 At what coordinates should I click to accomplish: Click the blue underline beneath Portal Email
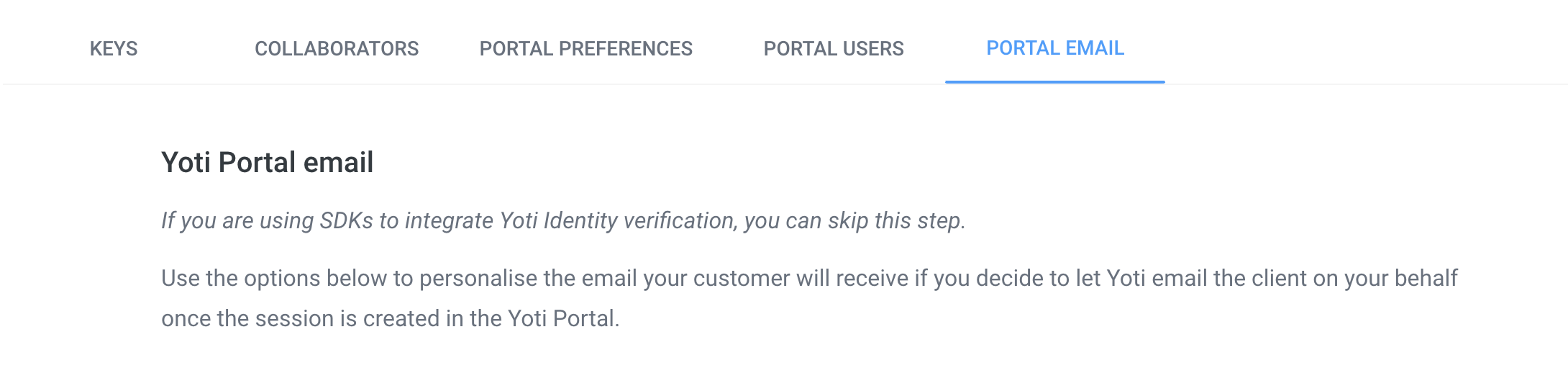[1054, 81]
